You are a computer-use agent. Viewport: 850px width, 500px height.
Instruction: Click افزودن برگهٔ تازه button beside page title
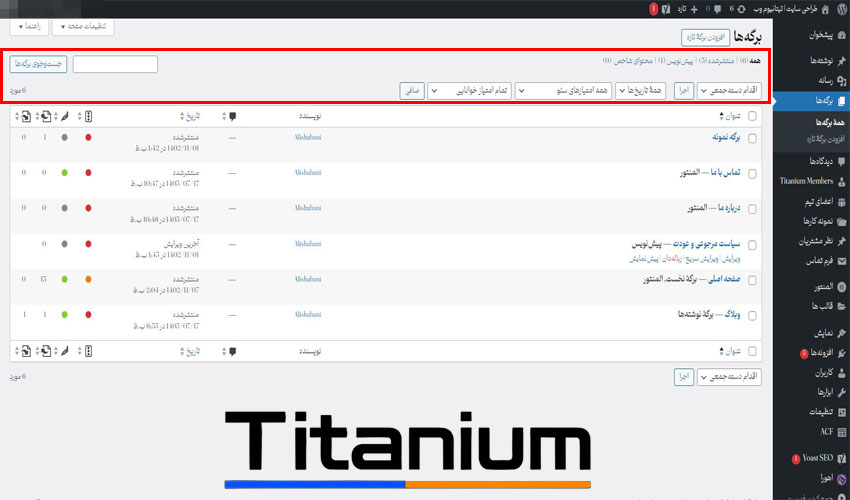tap(705, 37)
